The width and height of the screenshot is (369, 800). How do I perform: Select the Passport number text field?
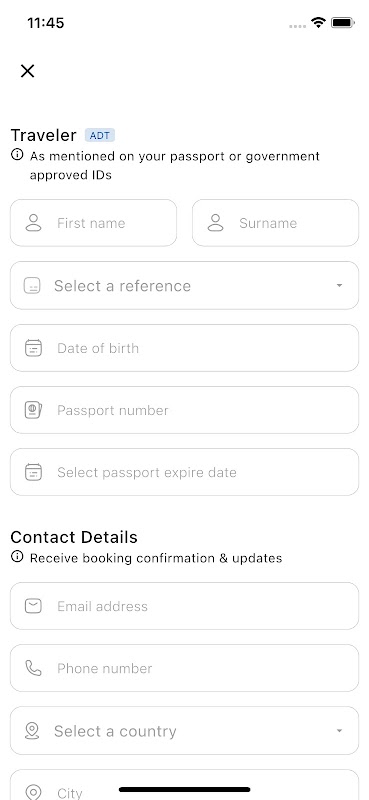pyautogui.click(x=184, y=410)
